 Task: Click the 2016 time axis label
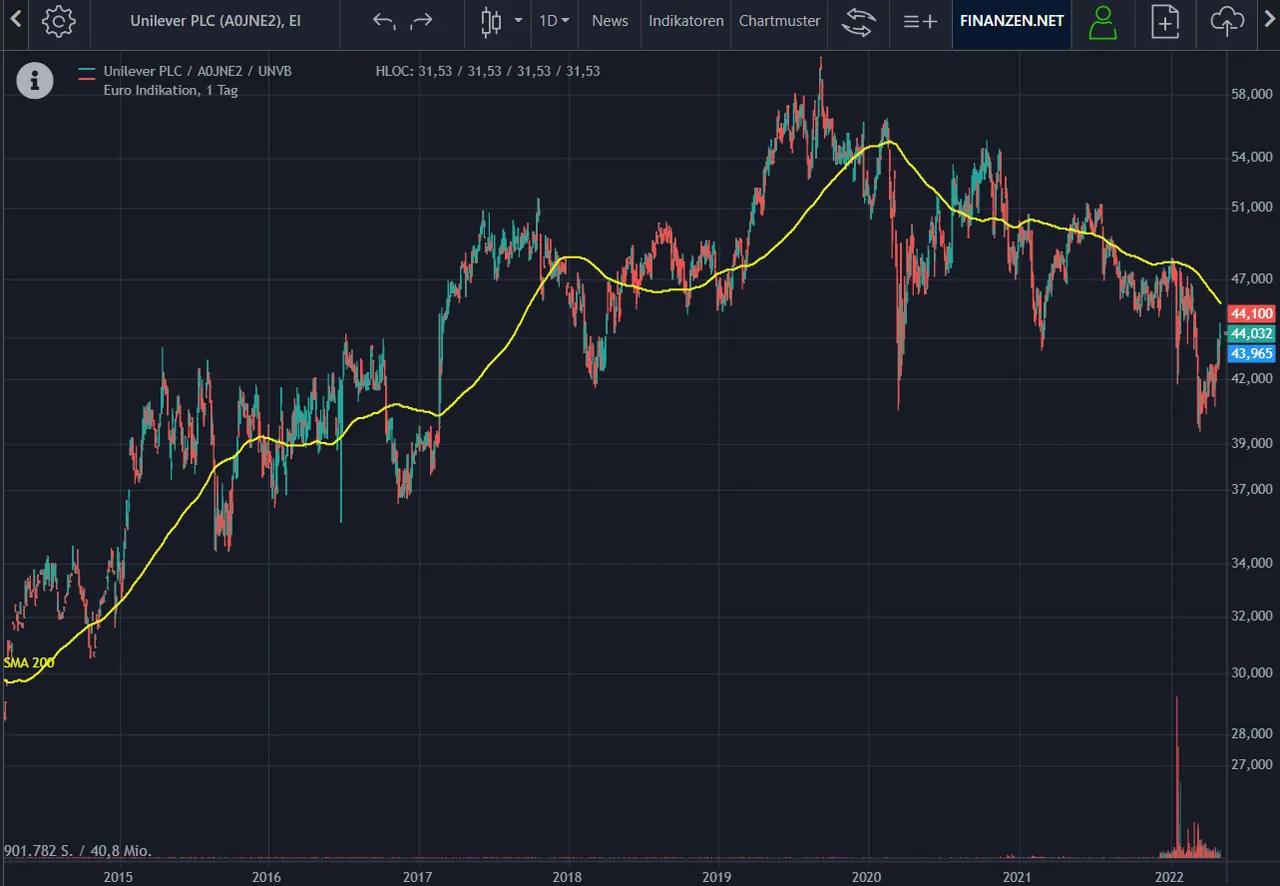click(267, 877)
